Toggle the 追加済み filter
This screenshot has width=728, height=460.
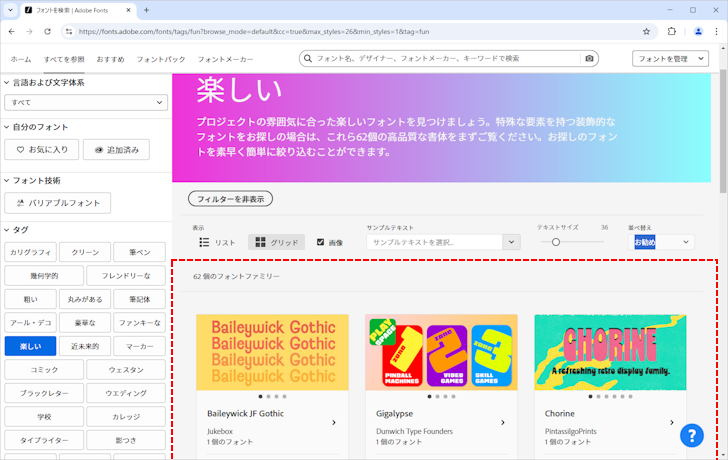pos(116,149)
